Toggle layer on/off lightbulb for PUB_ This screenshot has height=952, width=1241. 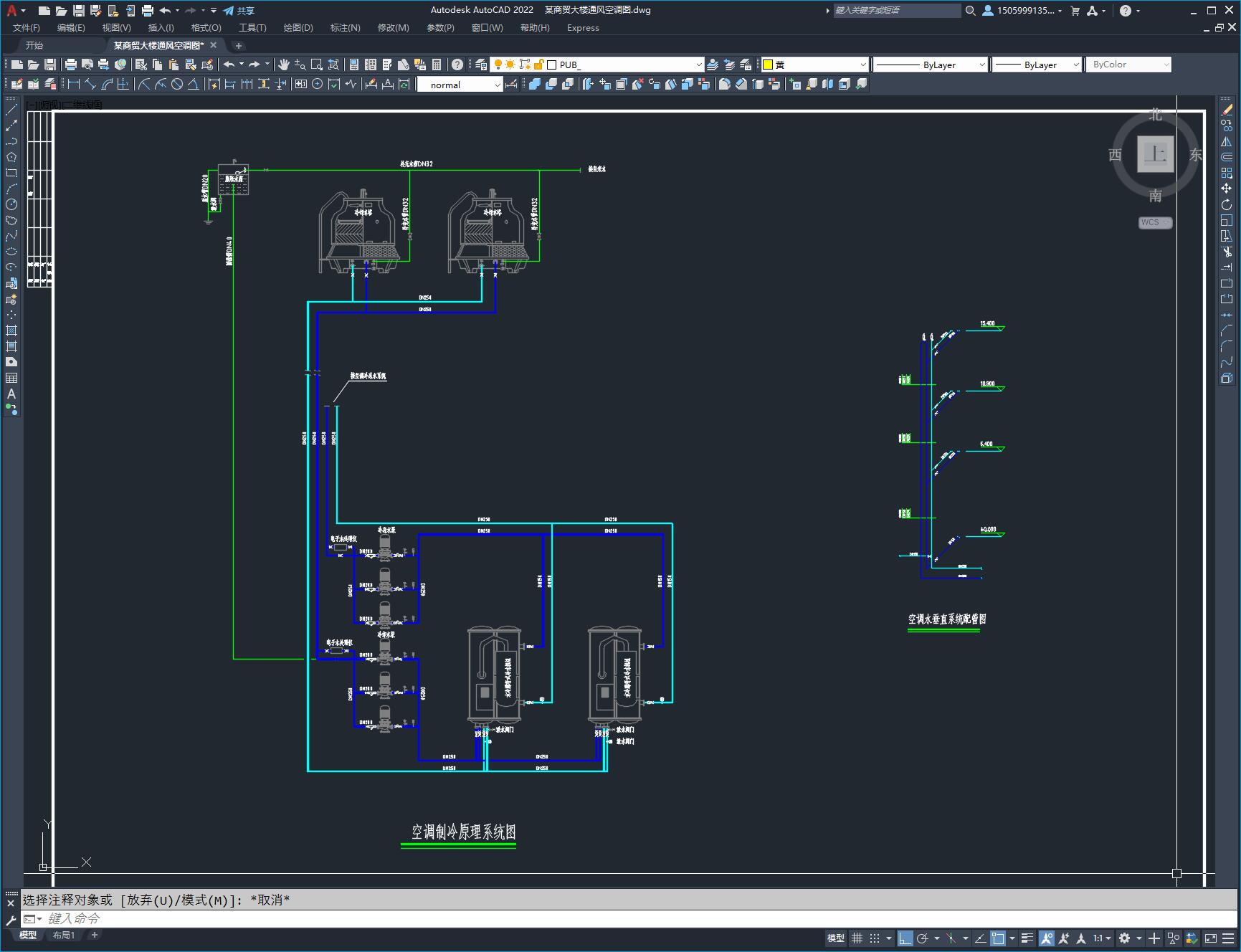(x=498, y=65)
